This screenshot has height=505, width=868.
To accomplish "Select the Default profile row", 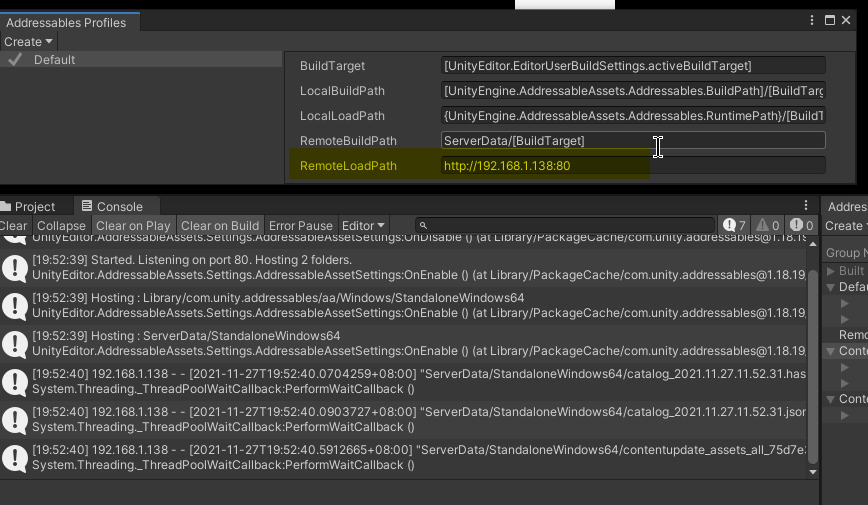I will coord(141,59).
